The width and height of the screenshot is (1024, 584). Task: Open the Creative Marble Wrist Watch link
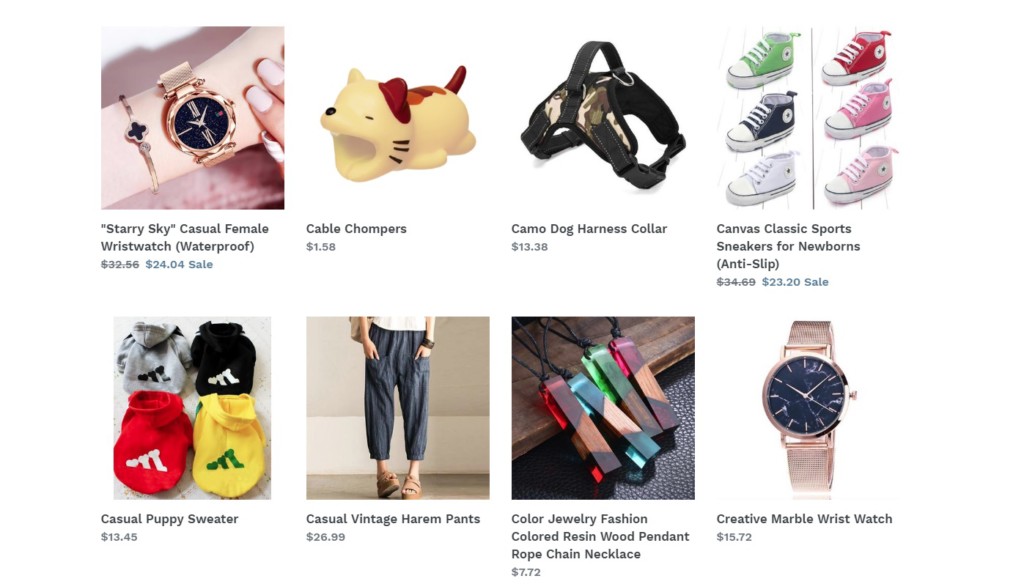coord(804,519)
